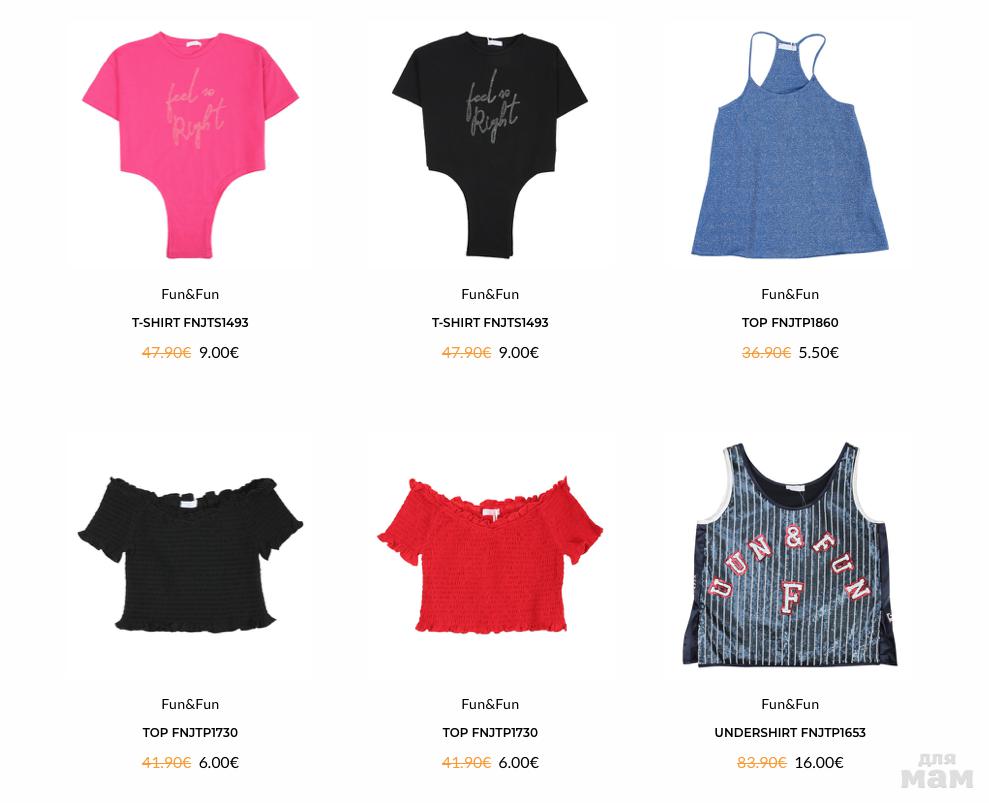Open the black smocked off-shoulder top image
Image resolution: width=989 pixels, height=803 pixels.
(190, 554)
